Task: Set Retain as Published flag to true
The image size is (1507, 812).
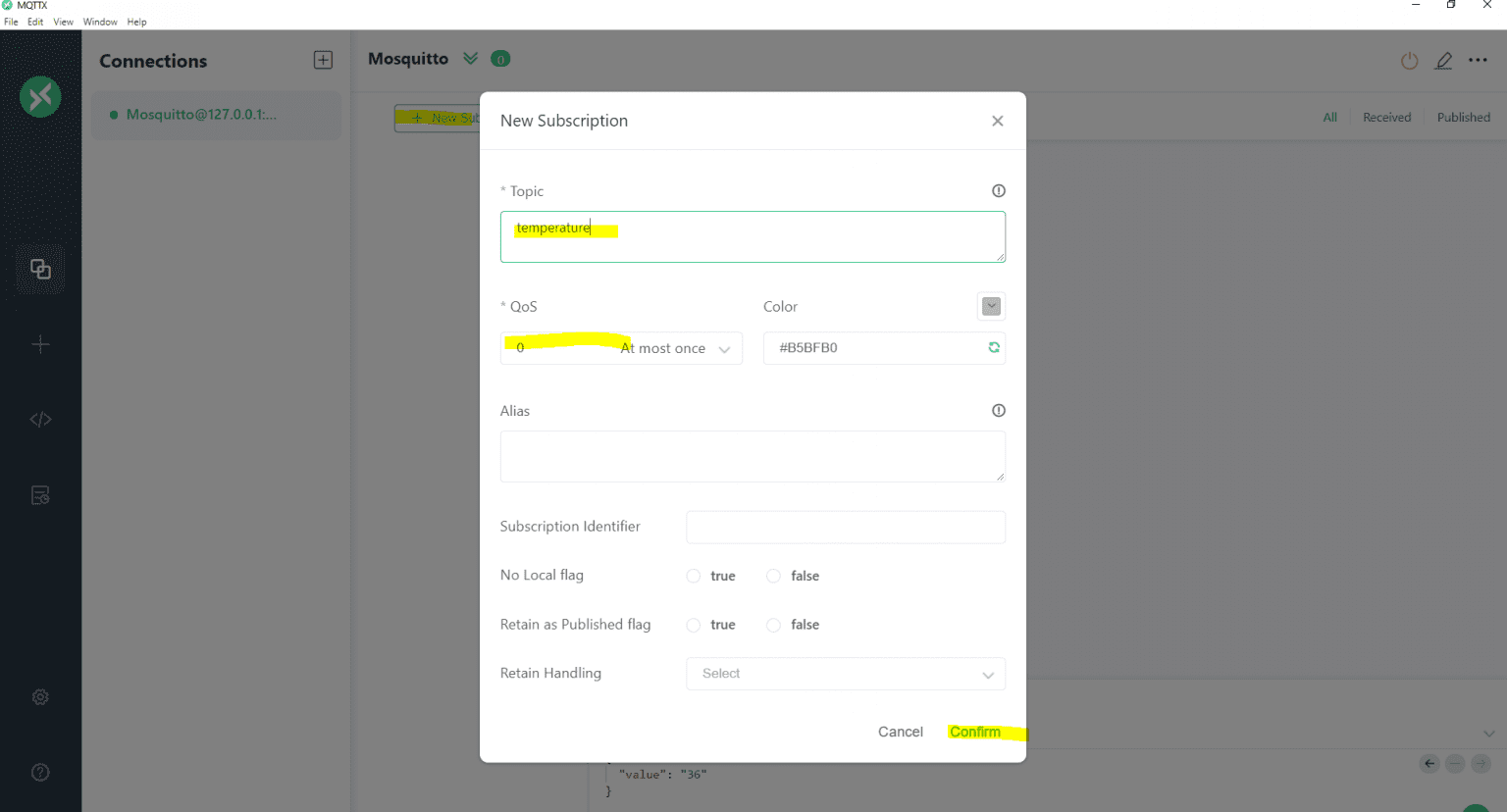Action: [694, 625]
